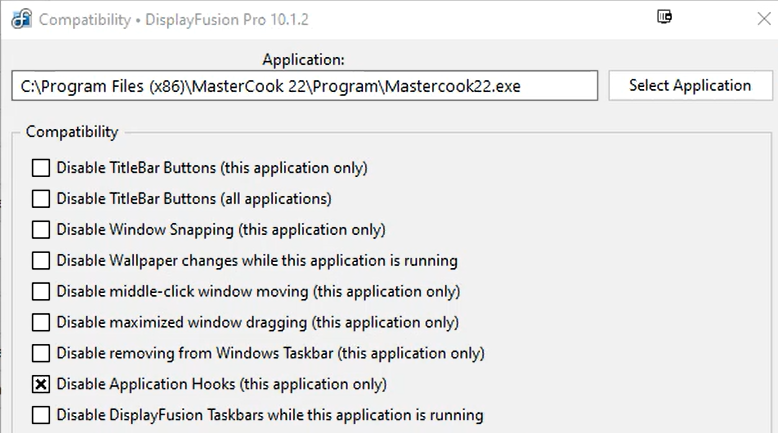The height and width of the screenshot is (433, 778).
Task: Check Disable middle-click window moving option
Action: [x=41, y=292]
